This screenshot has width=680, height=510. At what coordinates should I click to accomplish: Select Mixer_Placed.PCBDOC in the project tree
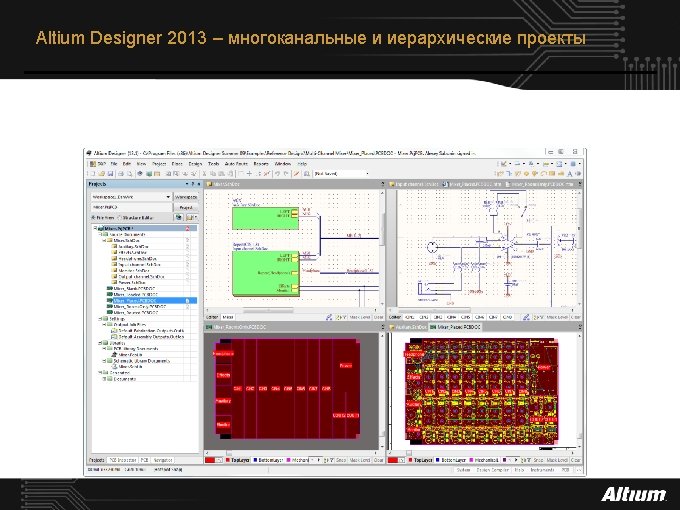click(x=134, y=301)
